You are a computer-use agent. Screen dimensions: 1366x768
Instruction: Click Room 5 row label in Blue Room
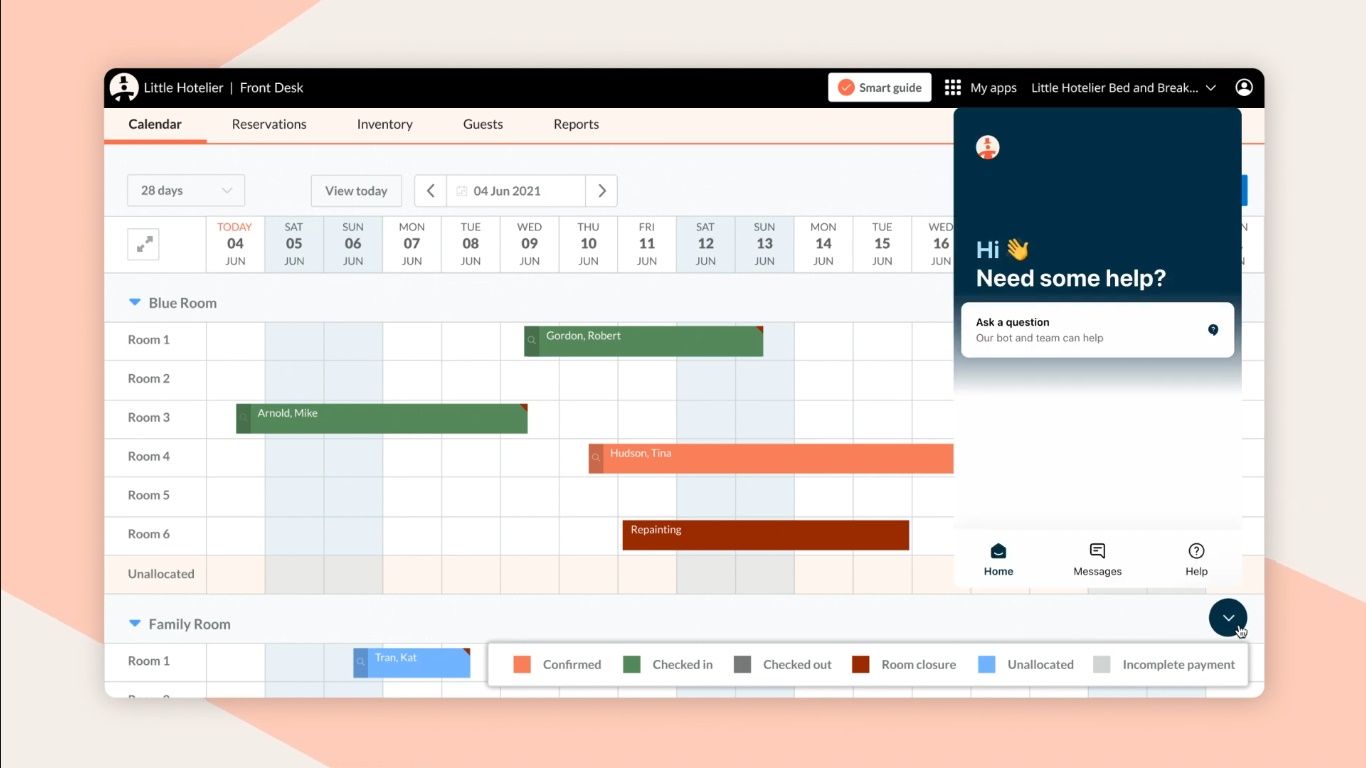pos(149,496)
